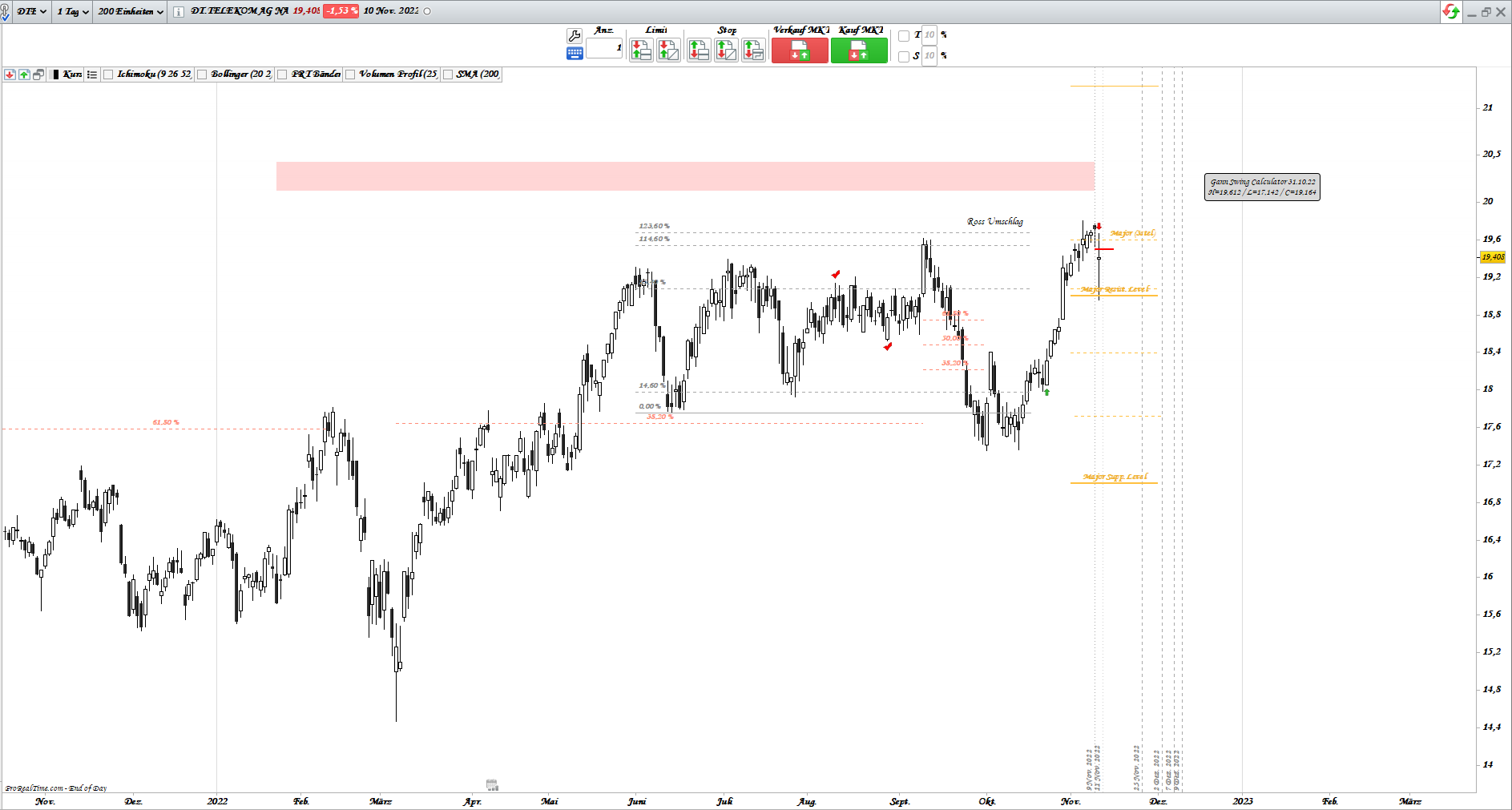Open the instrument info icon

pos(178,11)
